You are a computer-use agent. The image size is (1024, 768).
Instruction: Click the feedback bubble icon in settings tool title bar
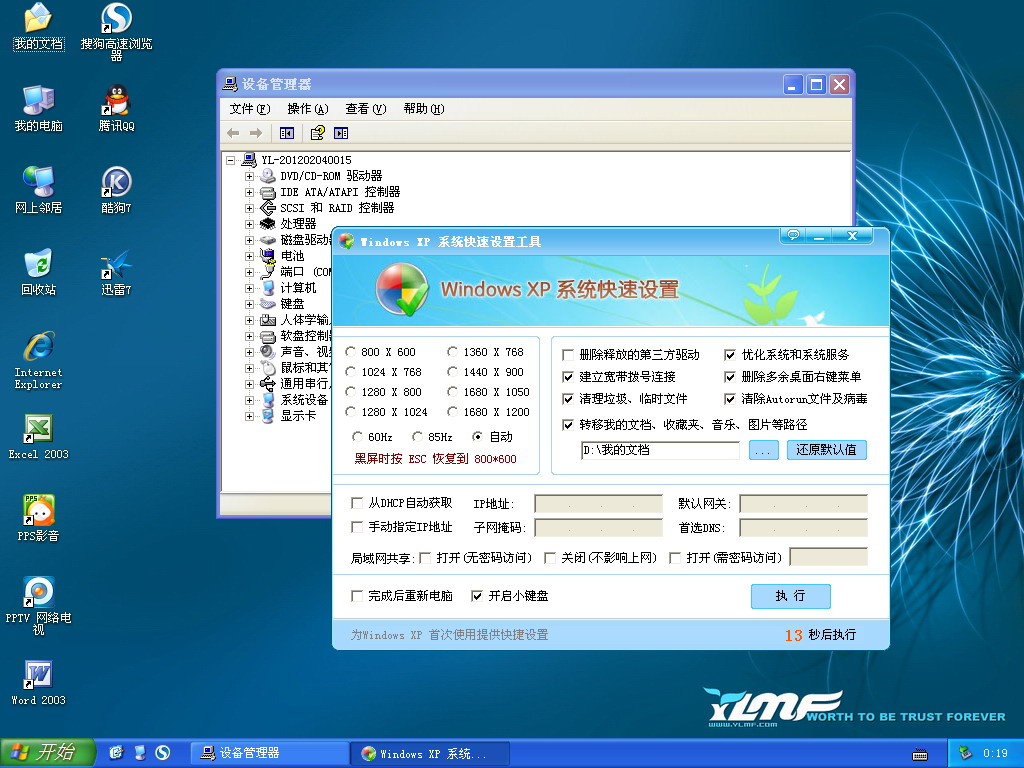[x=793, y=235]
